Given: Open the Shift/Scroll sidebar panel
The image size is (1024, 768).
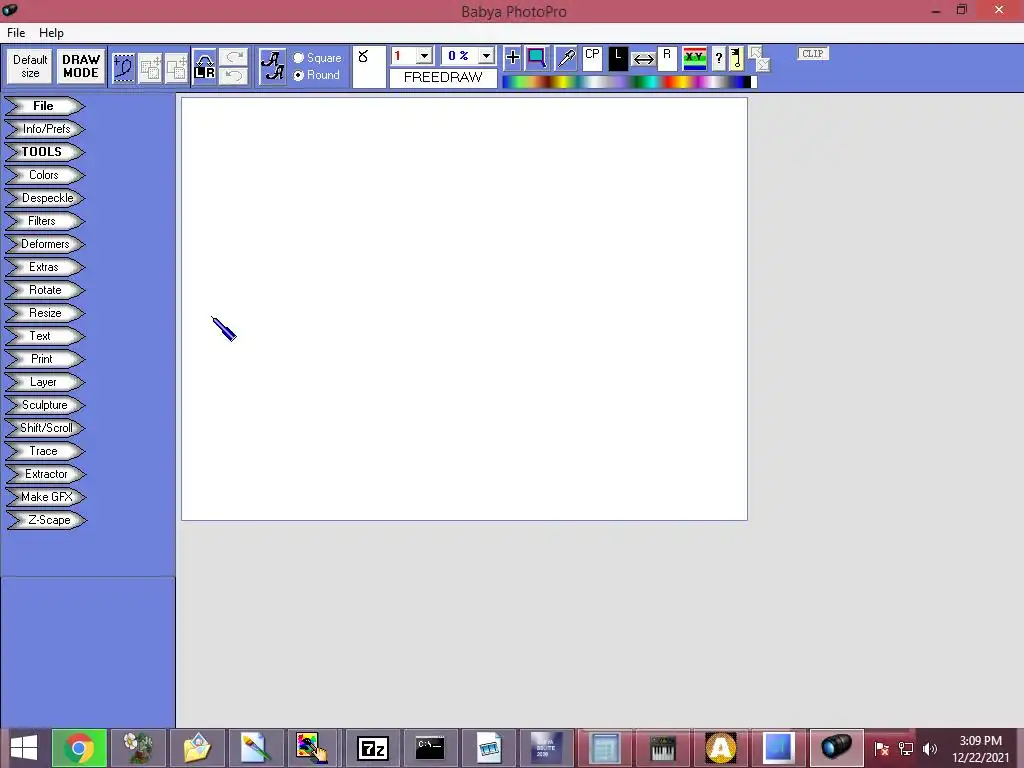Looking at the screenshot, I should 45,428.
